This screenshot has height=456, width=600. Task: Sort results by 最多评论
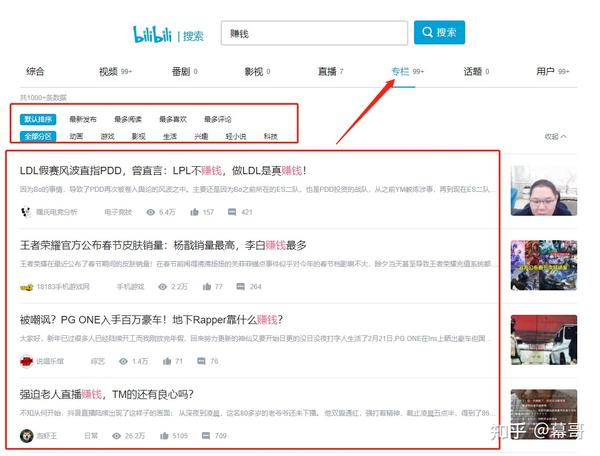pyautogui.click(x=217, y=119)
